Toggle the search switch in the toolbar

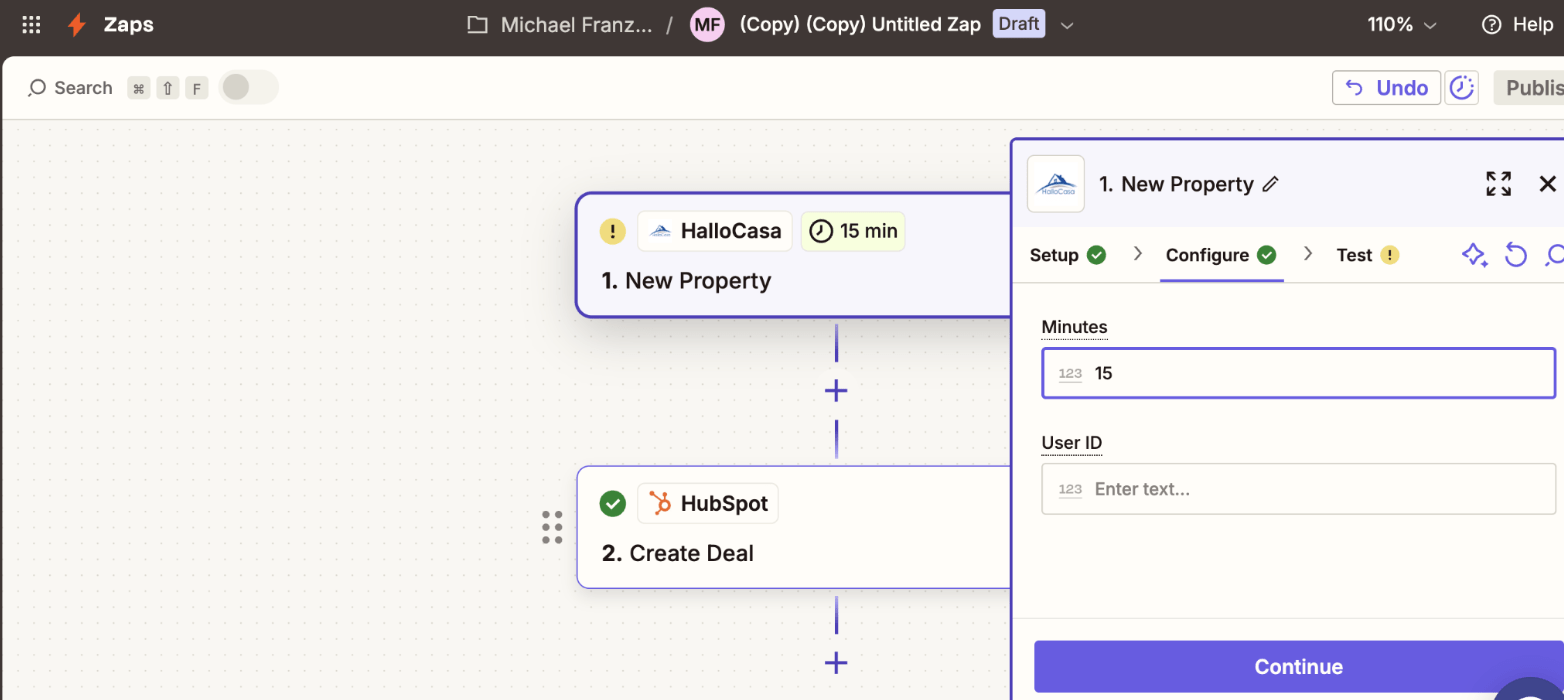click(x=247, y=88)
